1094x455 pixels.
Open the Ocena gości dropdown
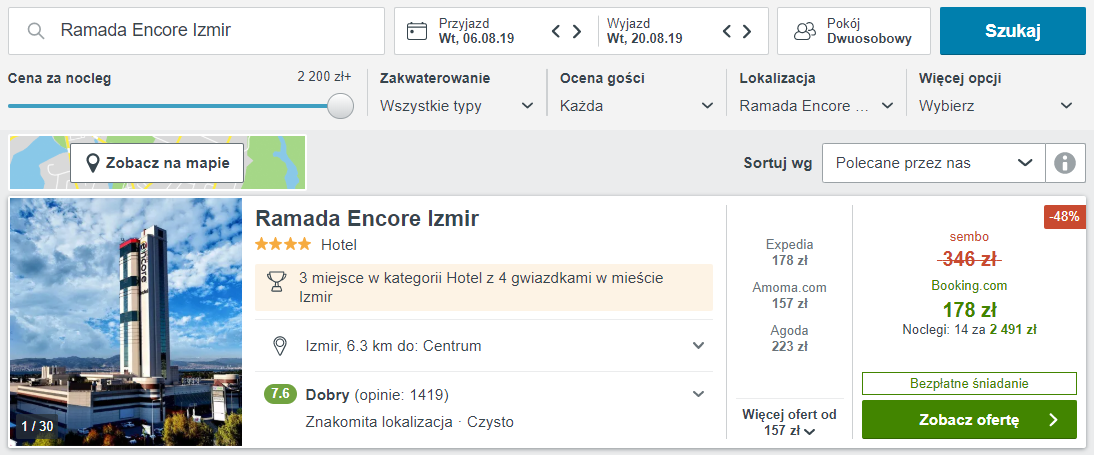(x=637, y=106)
